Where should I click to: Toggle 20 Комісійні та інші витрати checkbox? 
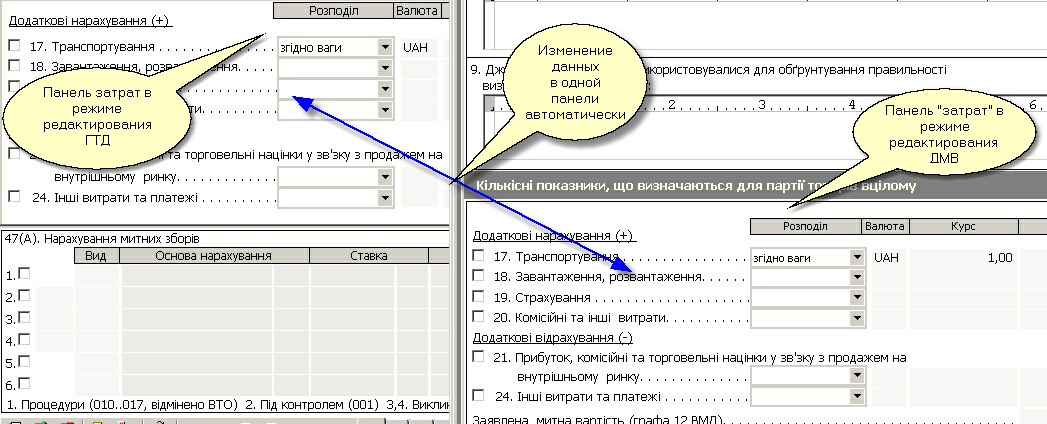tap(478, 317)
